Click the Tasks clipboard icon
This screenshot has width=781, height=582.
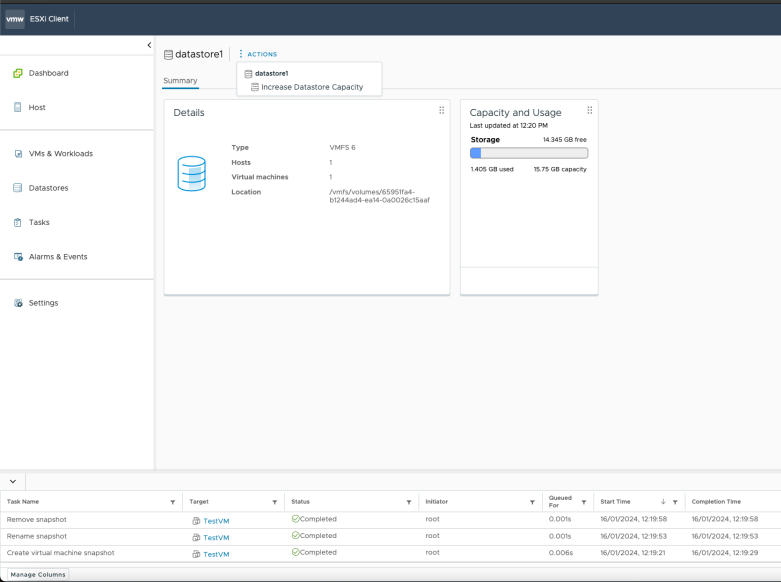(17, 222)
